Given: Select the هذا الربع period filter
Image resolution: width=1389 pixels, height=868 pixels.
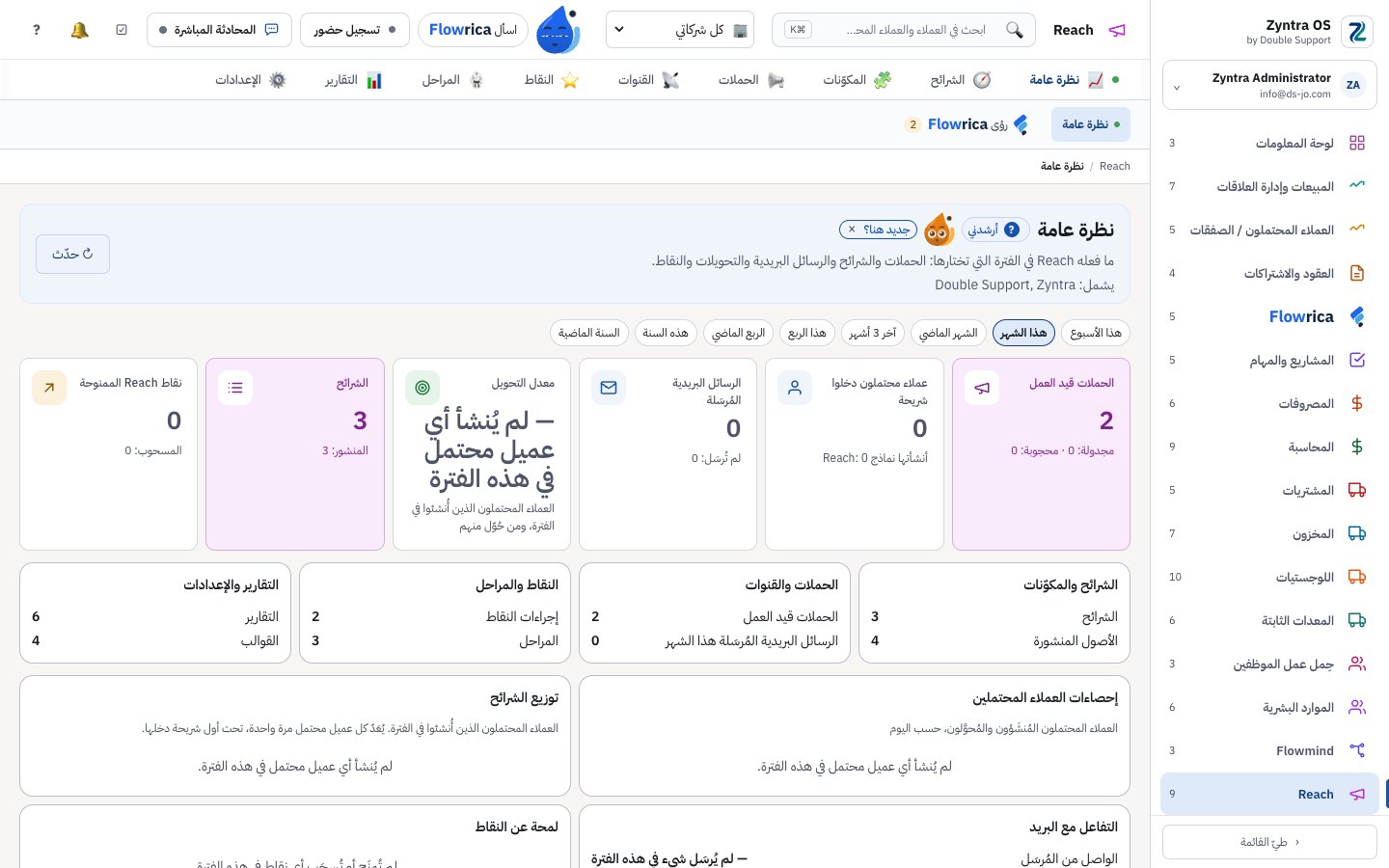Looking at the screenshot, I should click(807, 333).
